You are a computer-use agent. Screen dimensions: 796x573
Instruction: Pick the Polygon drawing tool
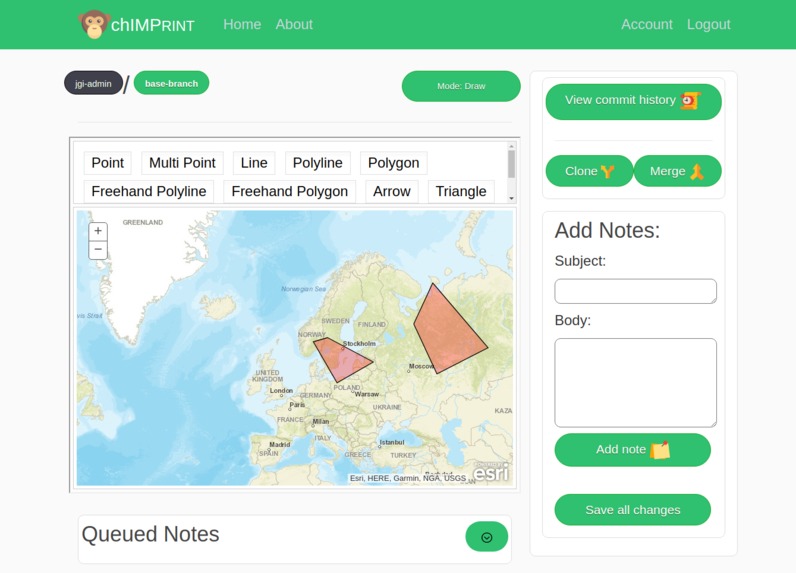click(x=393, y=163)
